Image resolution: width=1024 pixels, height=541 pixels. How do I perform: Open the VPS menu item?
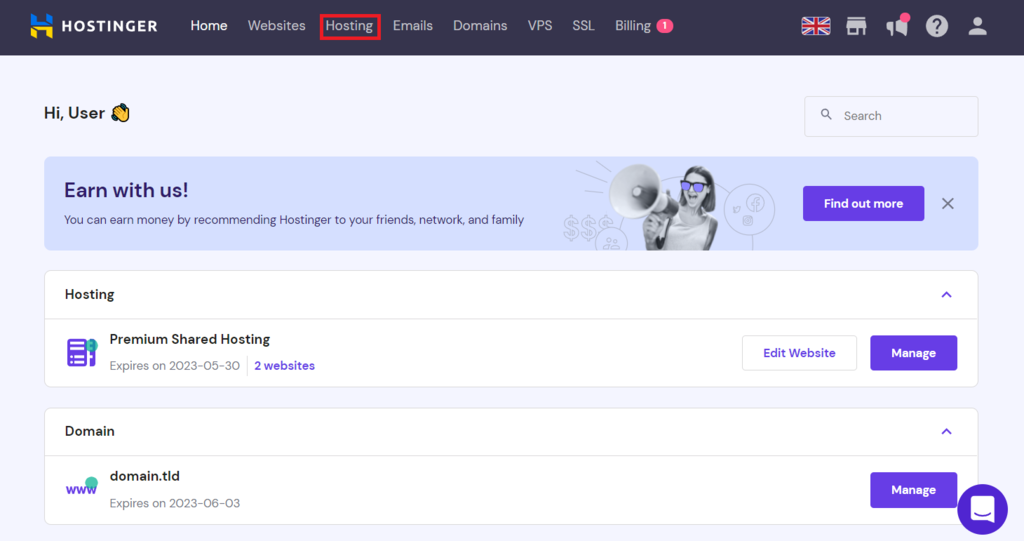click(x=540, y=26)
